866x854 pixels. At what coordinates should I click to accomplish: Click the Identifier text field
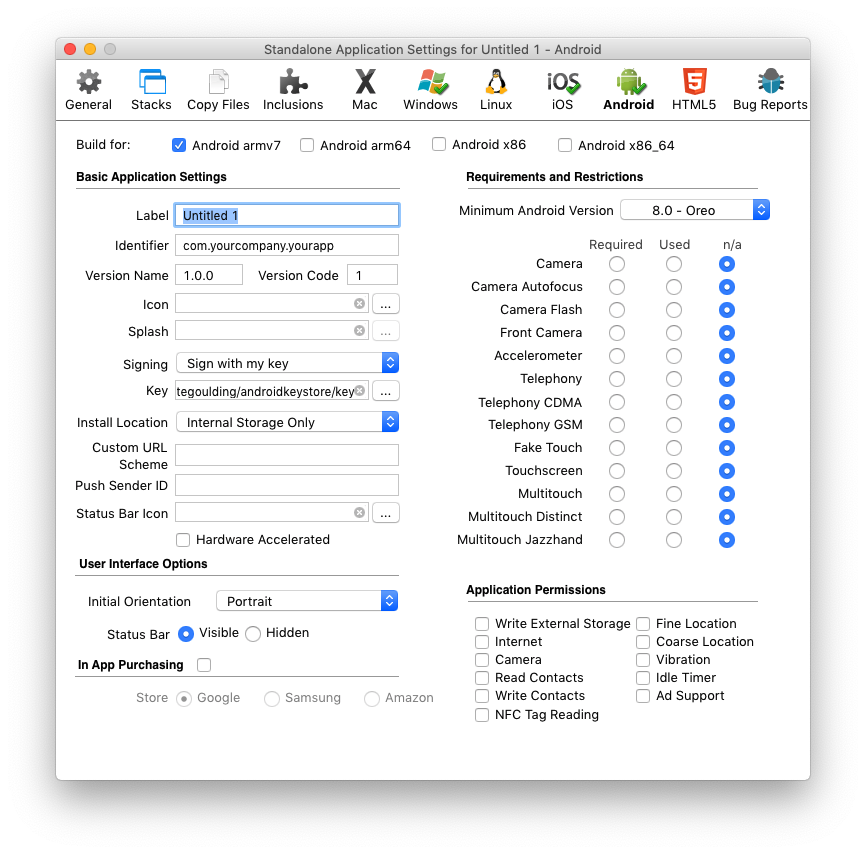pos(287,245)
